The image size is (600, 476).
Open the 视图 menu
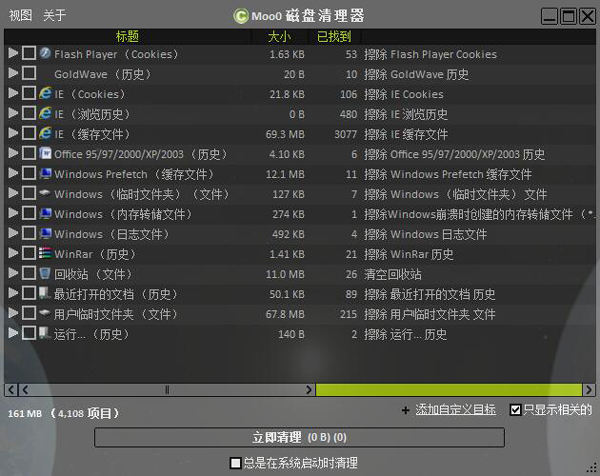pyautogui.click(x=20, y=16)
